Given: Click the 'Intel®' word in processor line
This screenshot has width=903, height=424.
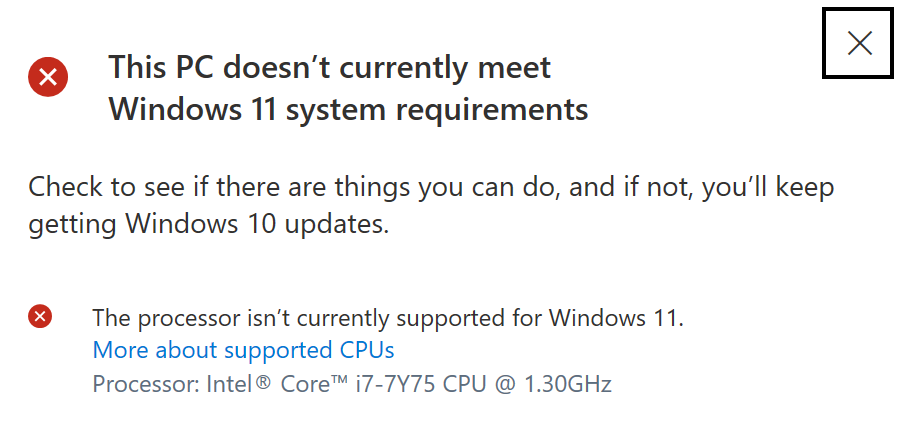Looking at the screenshot, I should click(238, 384).
